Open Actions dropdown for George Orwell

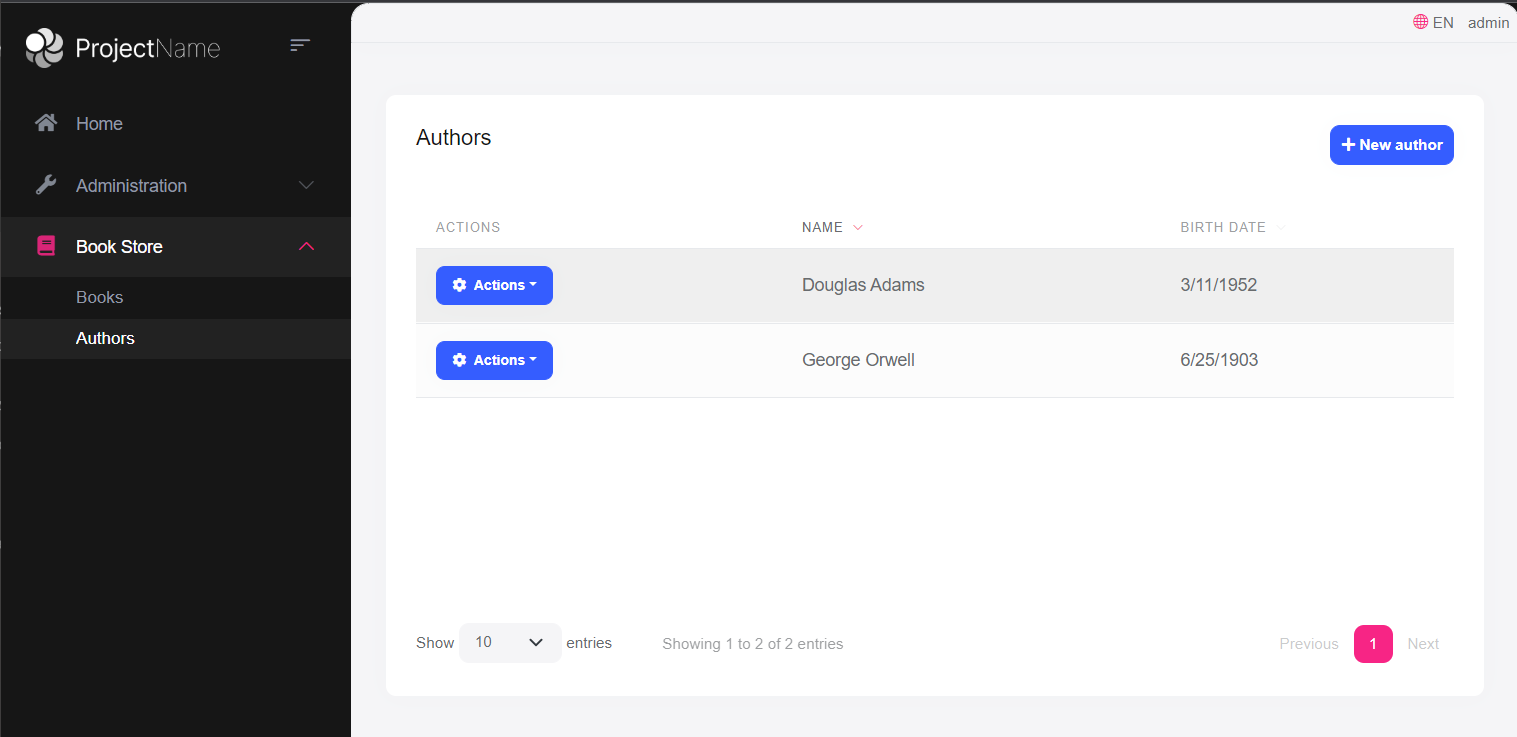coord(494,360)
